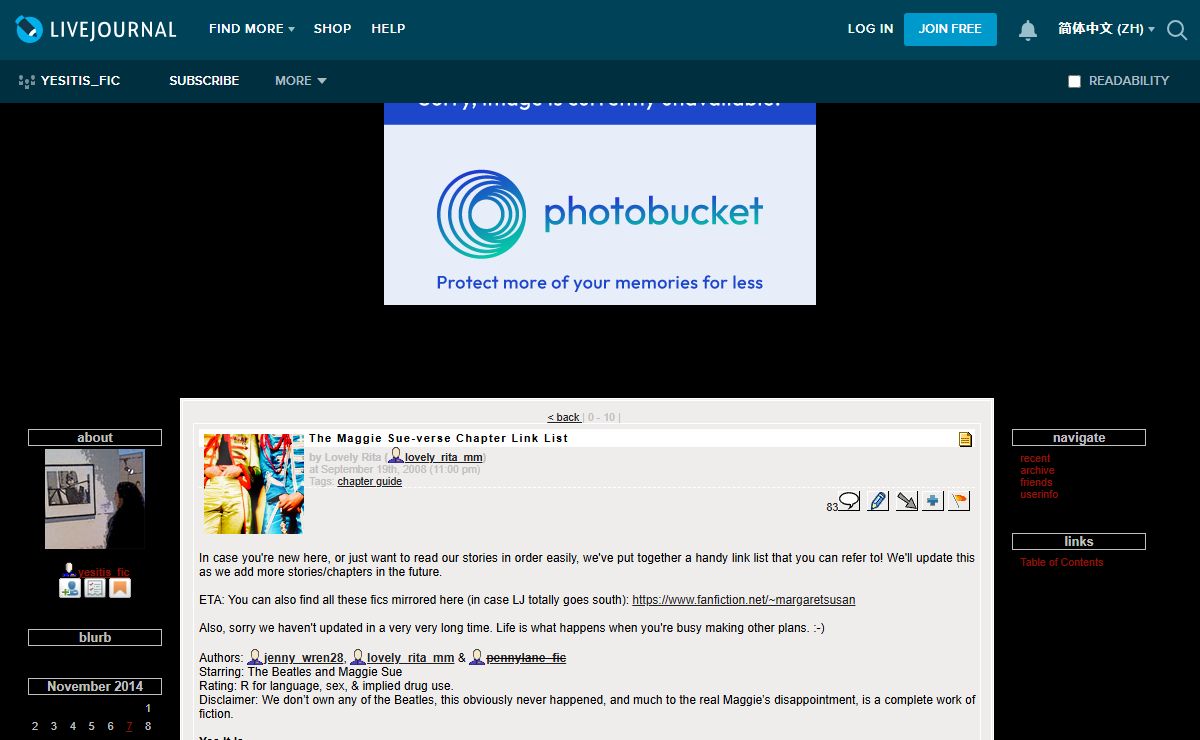Click the Photobucket banner image
The image size is (1200, 740).
pyautogui.click(x=600, y=204)
